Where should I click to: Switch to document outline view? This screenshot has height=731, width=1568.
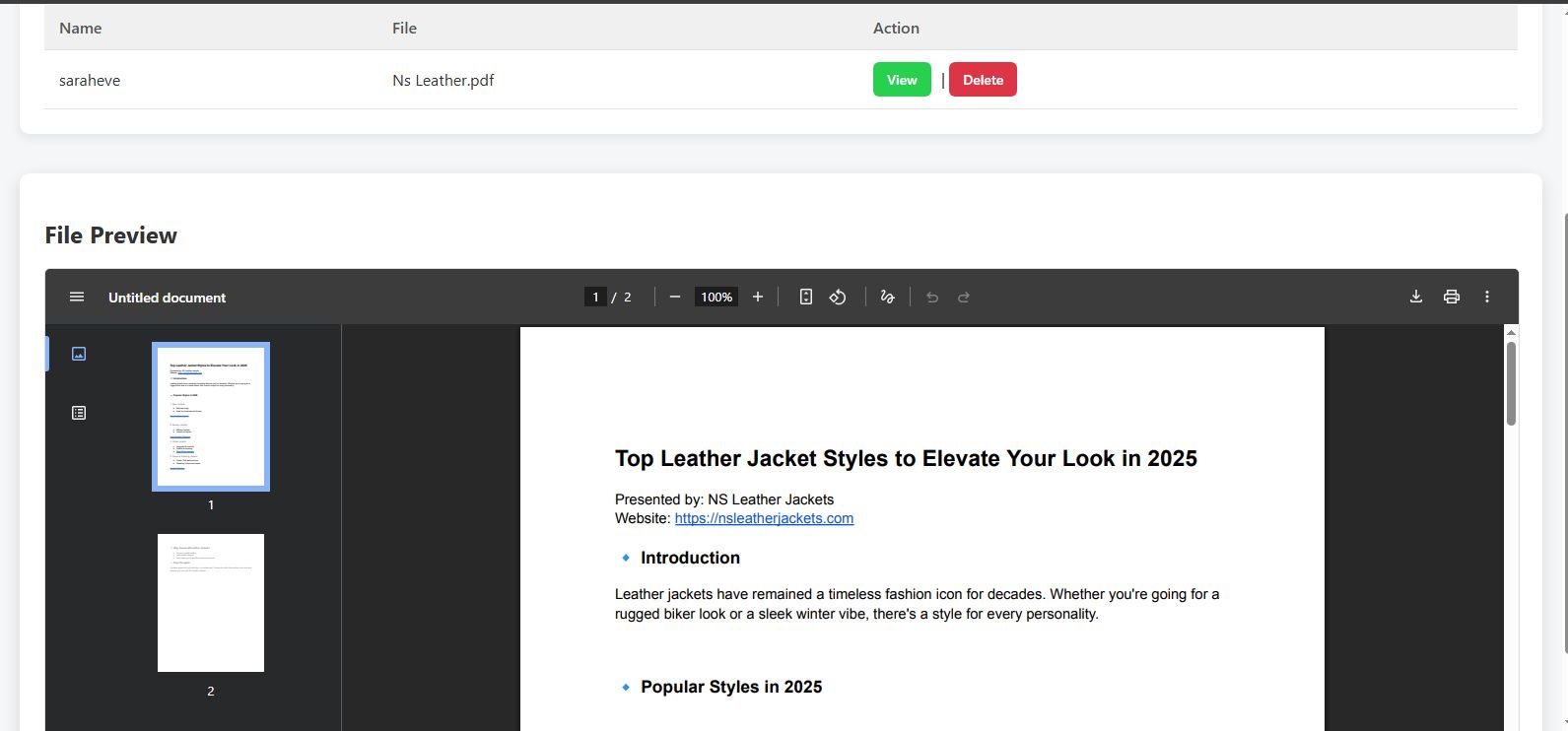[x=79, y=413]
